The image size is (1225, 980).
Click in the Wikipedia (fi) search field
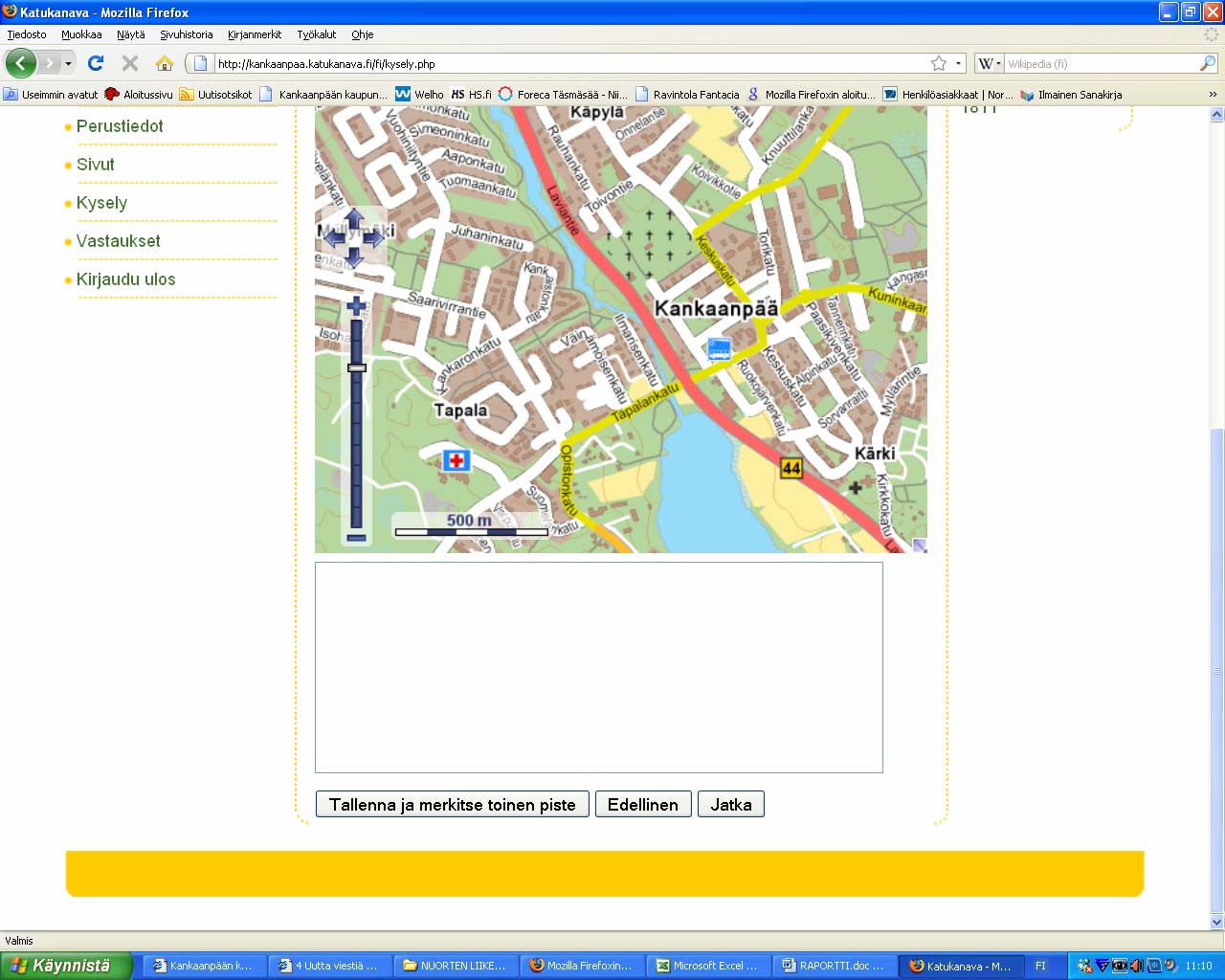coord(1101,64)
